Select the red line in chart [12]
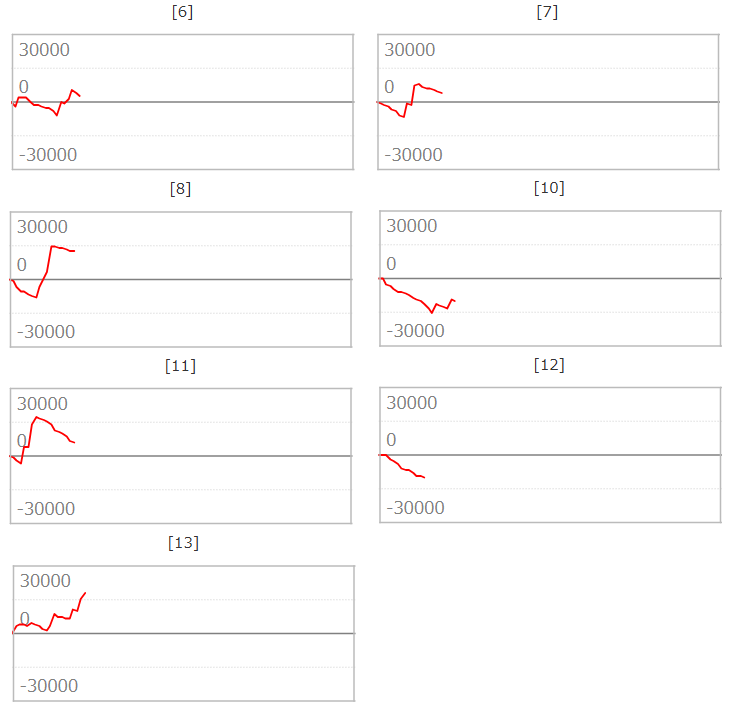 405,468
